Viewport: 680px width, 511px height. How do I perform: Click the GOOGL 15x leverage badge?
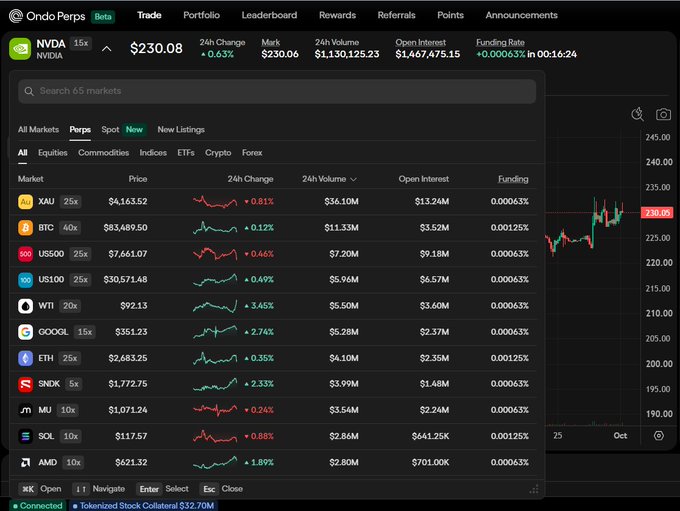pyautogui.click(x=85, y=332)
